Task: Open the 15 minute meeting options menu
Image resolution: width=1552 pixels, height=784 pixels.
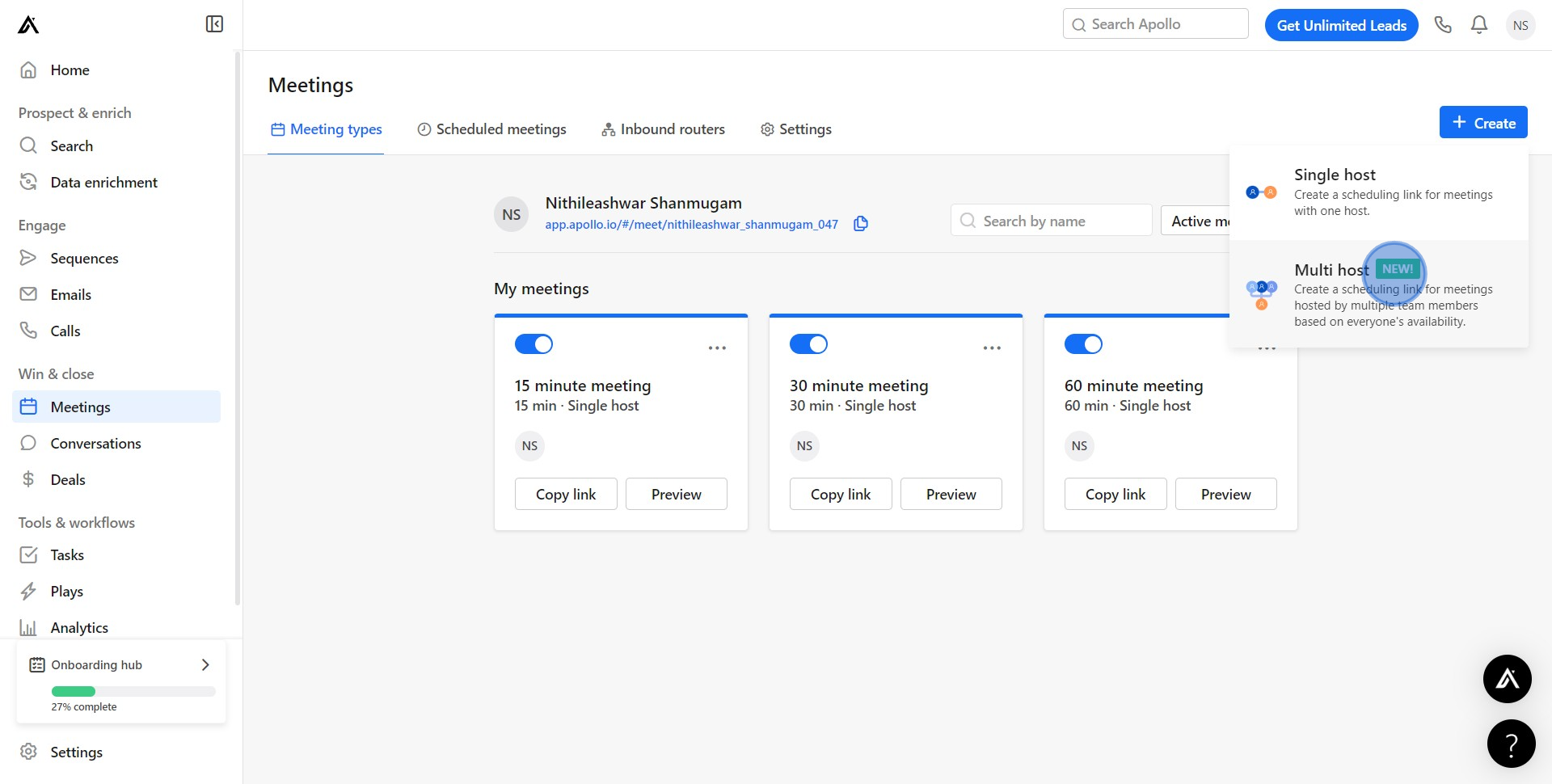Action: (x=717, y=348)
